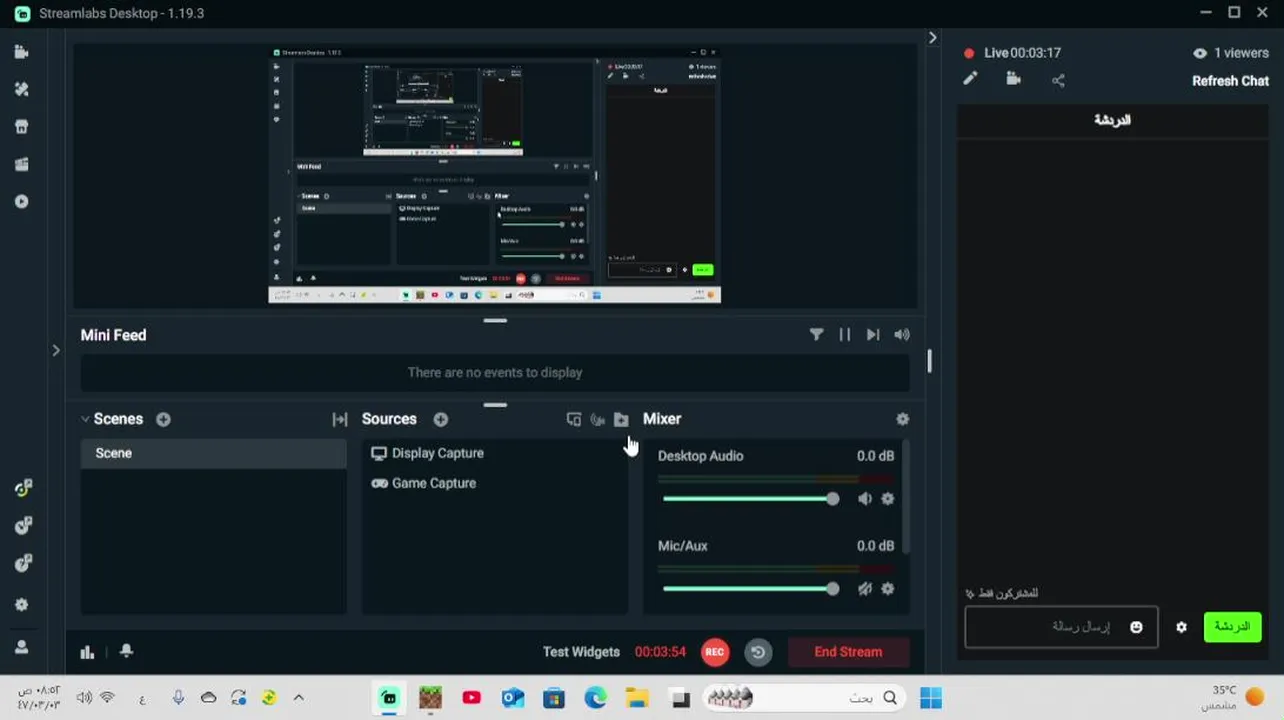
Task: Open chat settings gear icon
Action: (x=1182, y=627)
